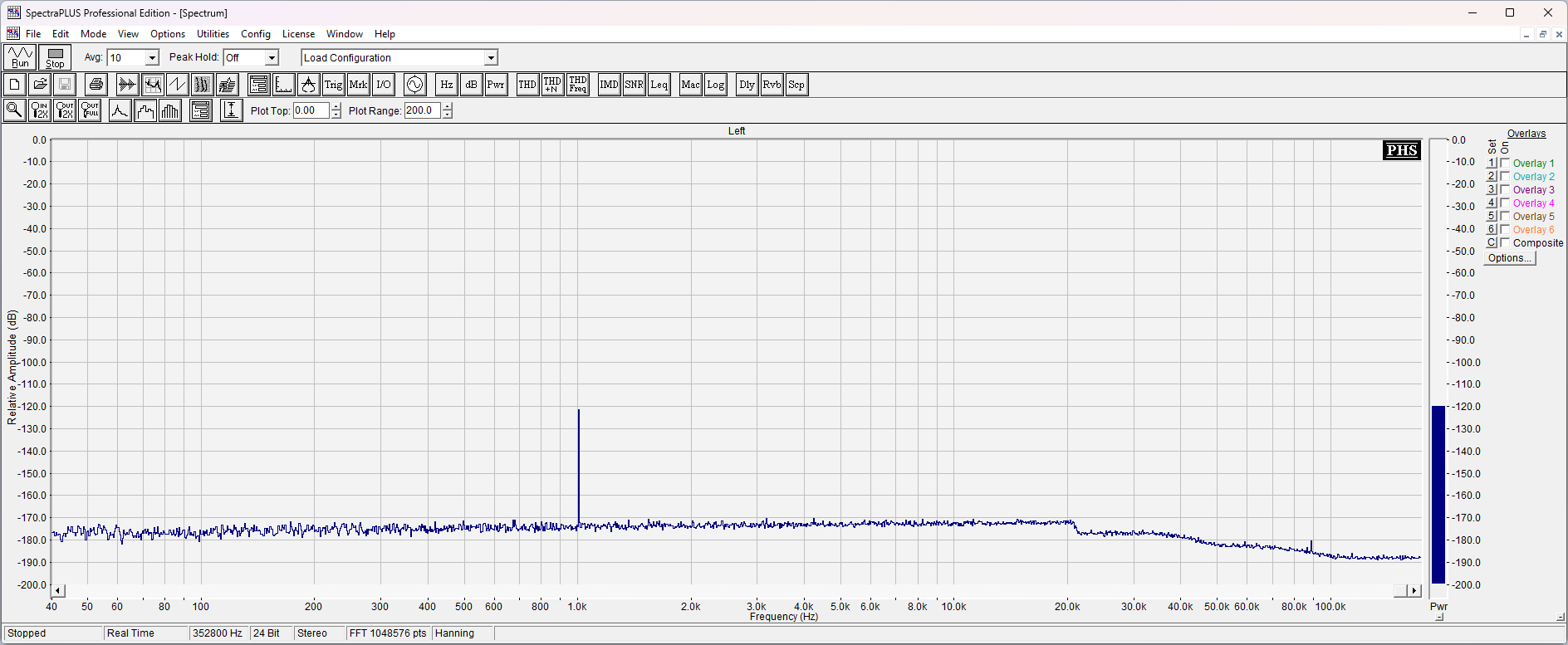
Task: Open the 3D Surface view icon
Action: (228, 85)
